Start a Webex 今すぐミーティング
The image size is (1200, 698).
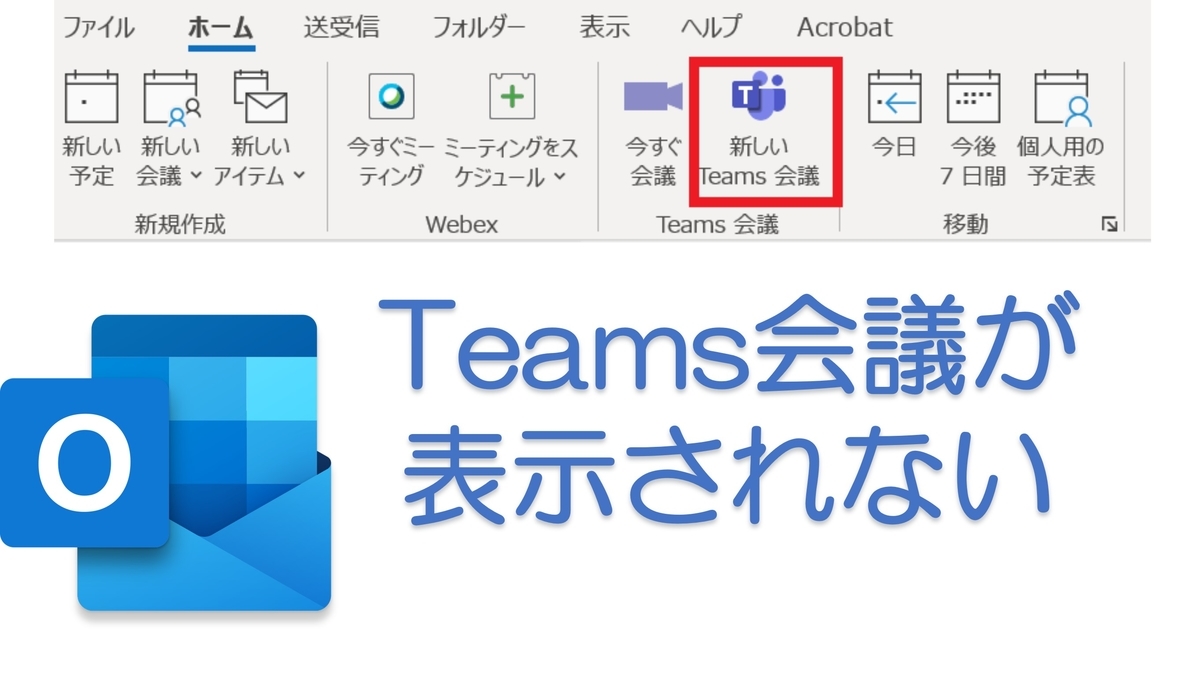click(x=391, y=130)
